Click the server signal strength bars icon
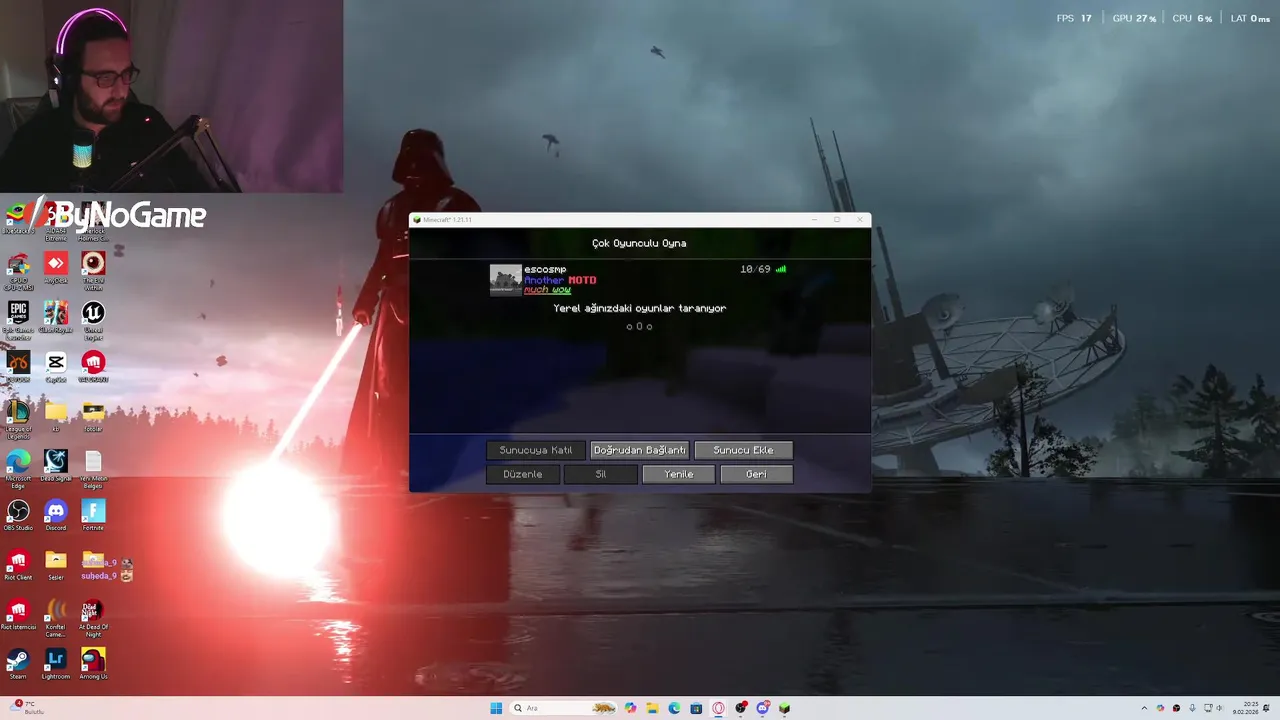The width and height of the screenshot is (1280, 720). 781,269
